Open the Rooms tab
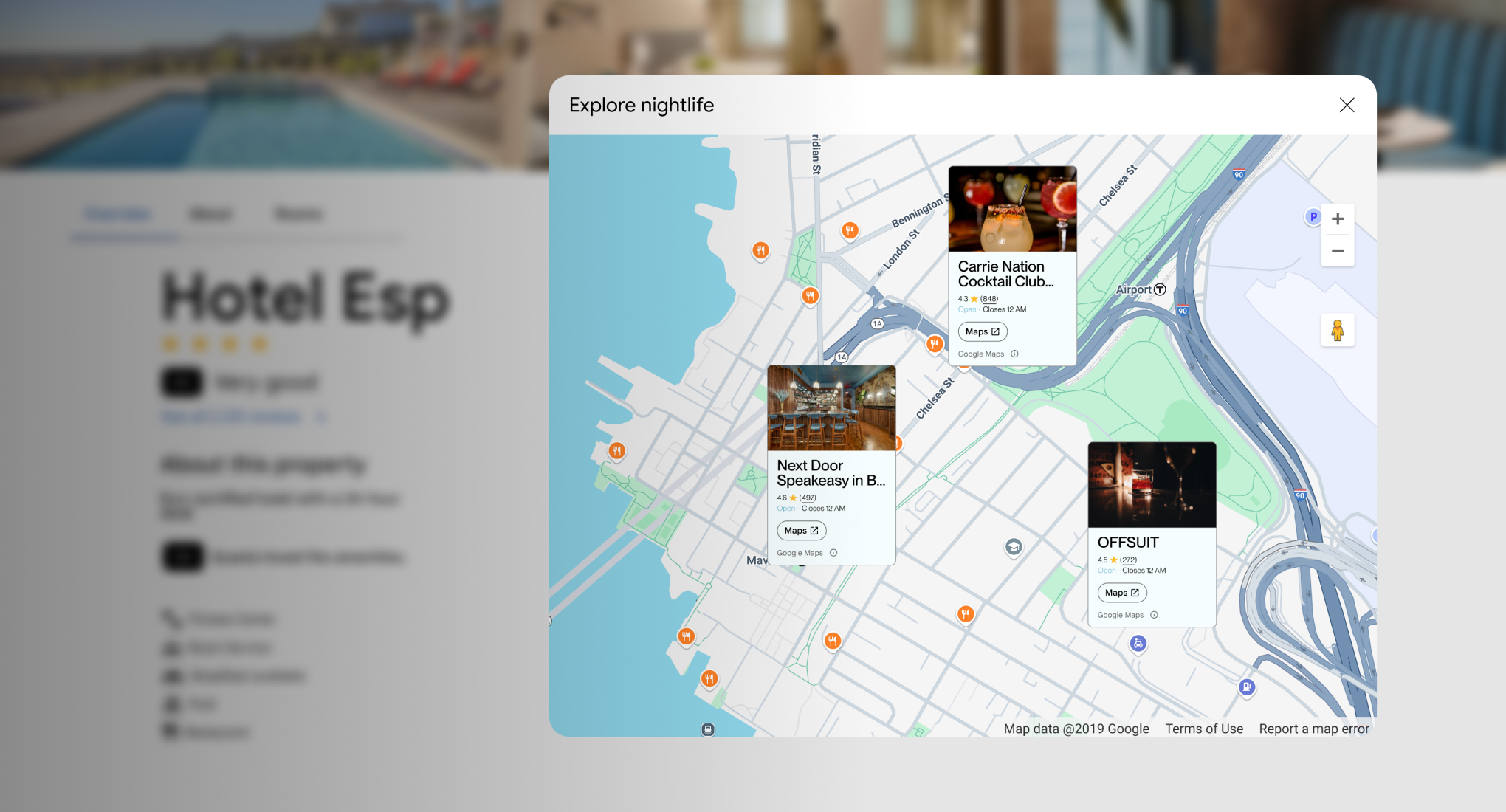 (x=298, y=213)
